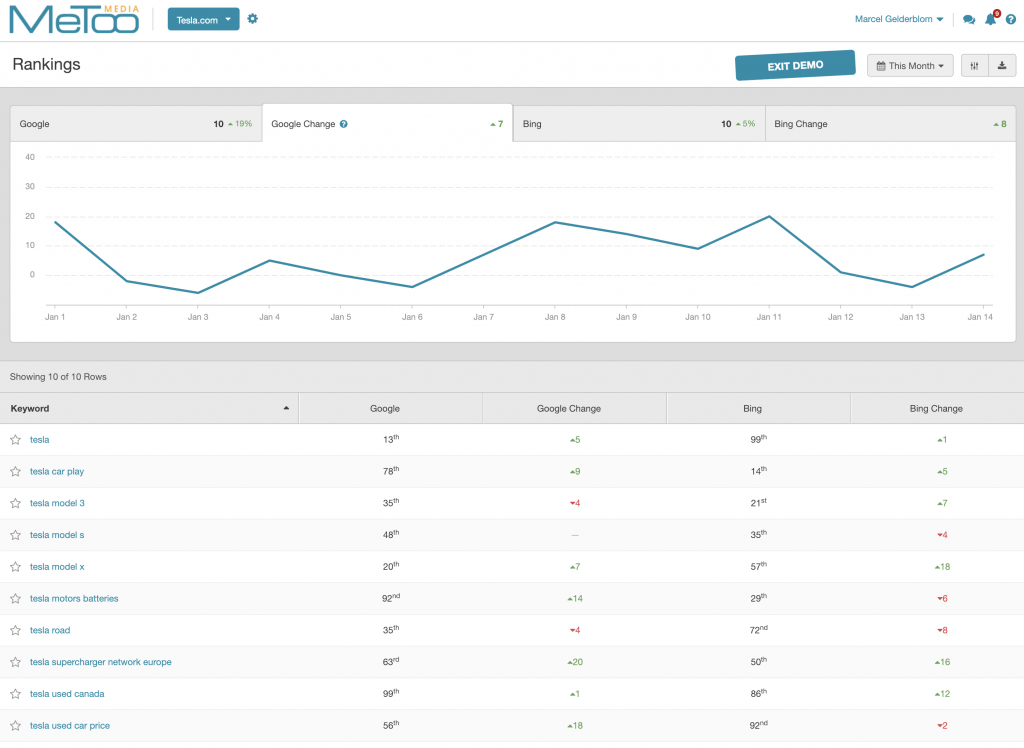Screen dimensions: 1024x748
Task: Star the tesla car play keyword
Action: pos(16,472)
